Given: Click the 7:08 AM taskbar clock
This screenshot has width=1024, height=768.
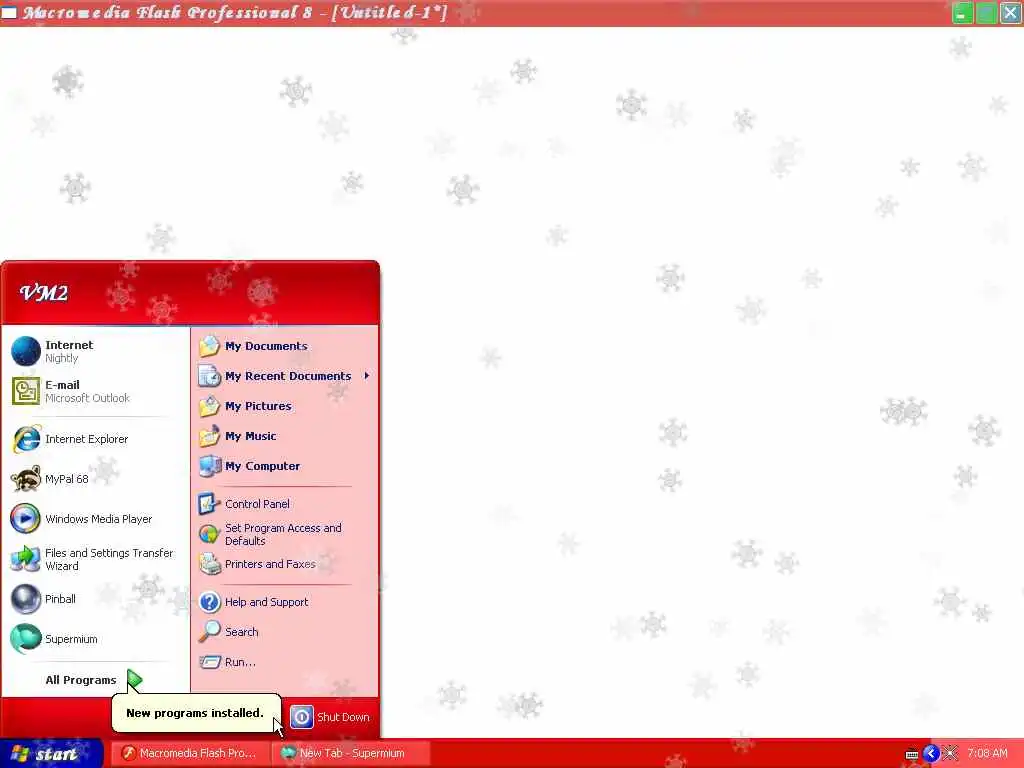Looking at the screenshot, I should [987, 754].
